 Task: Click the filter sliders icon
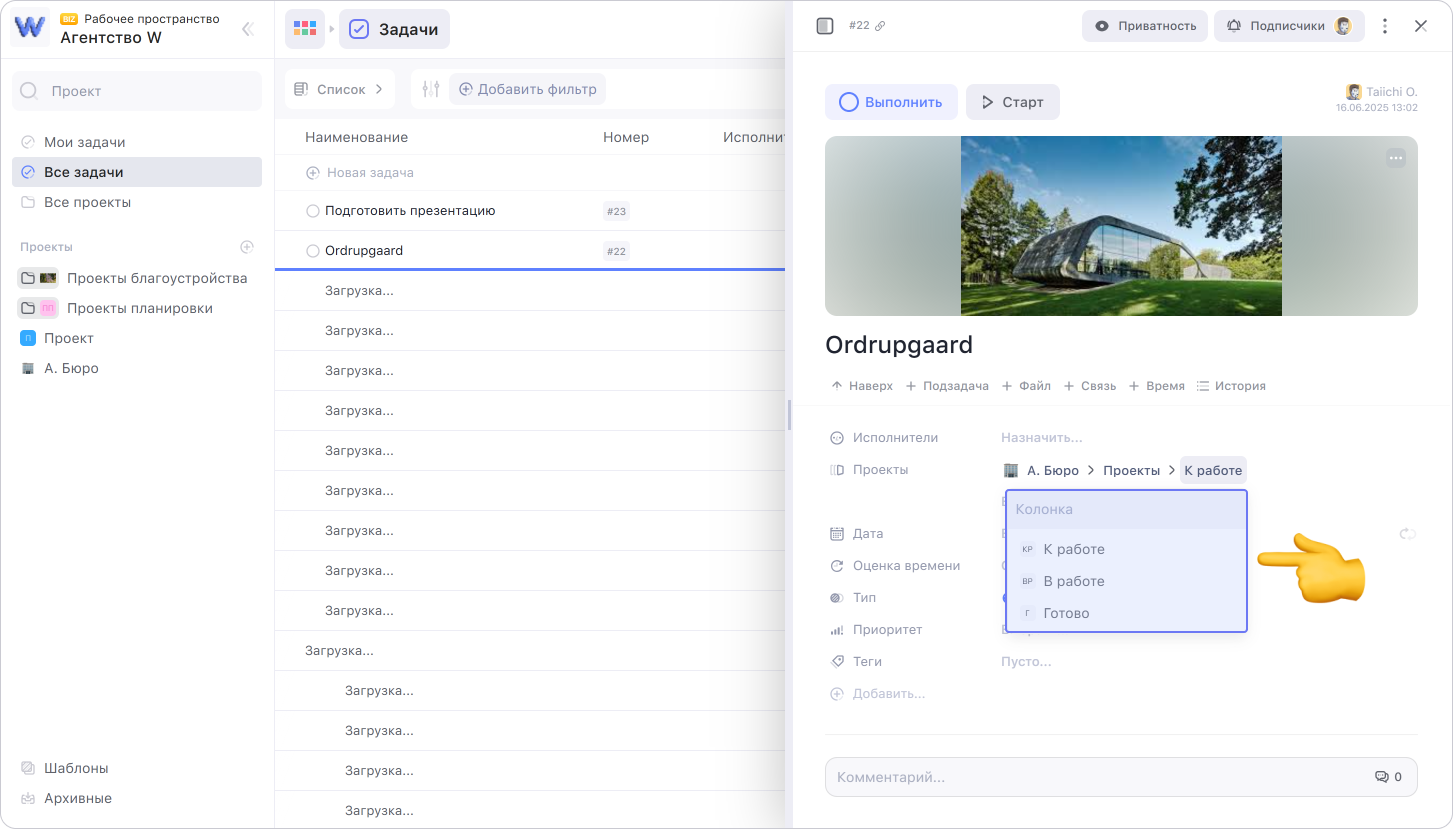point(431,89)
